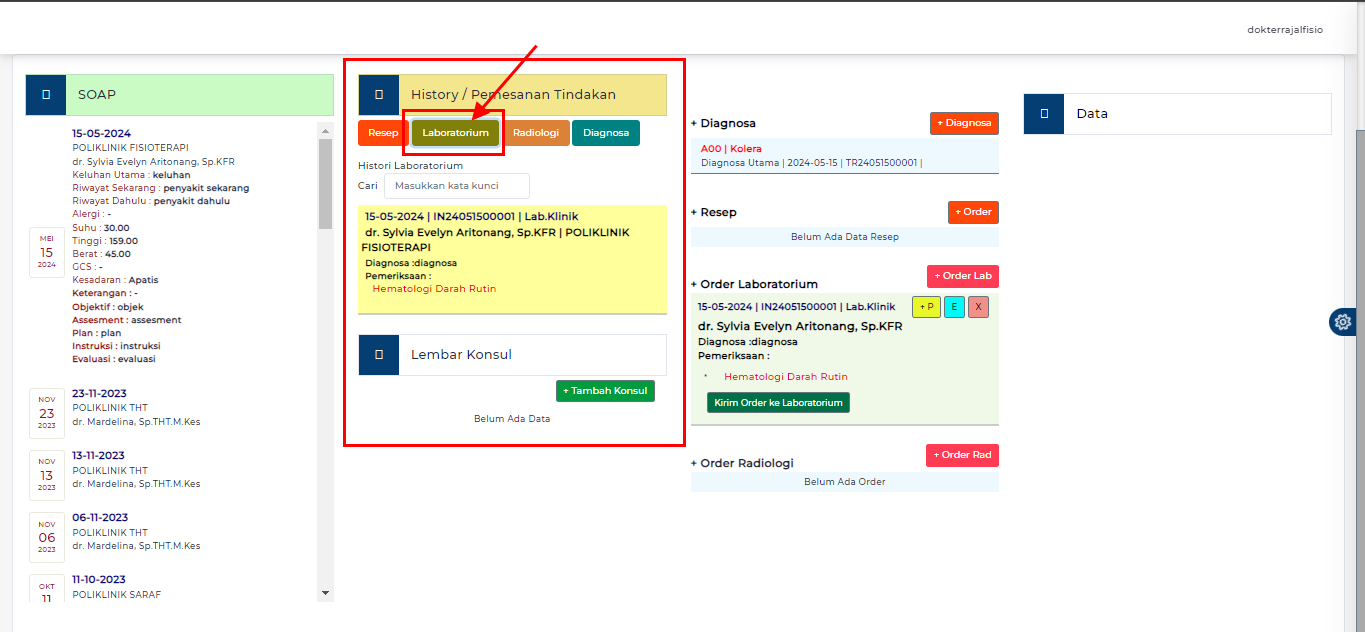The image size is (1365, 632).
Task: Click the History / Pemesanan Tindakan panel icon
Action: click(x=378, y=93)
